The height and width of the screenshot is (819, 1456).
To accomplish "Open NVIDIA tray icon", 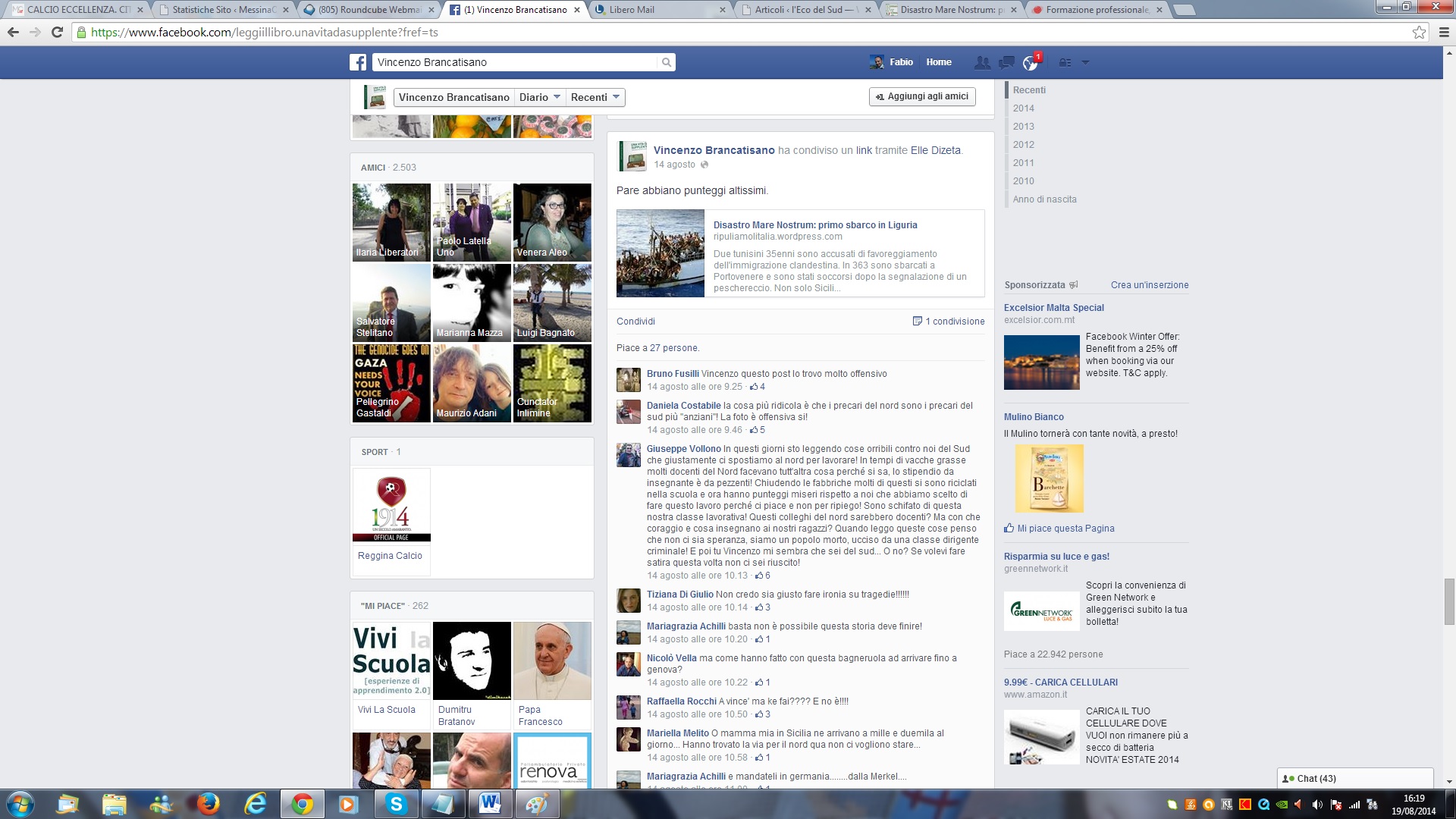I will (x=1282, y=805).
